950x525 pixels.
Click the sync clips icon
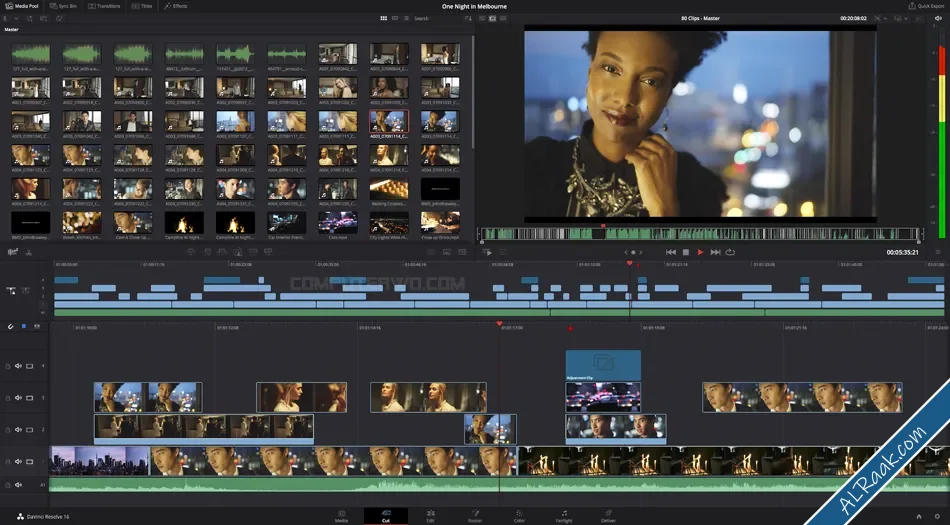[59, 19]
